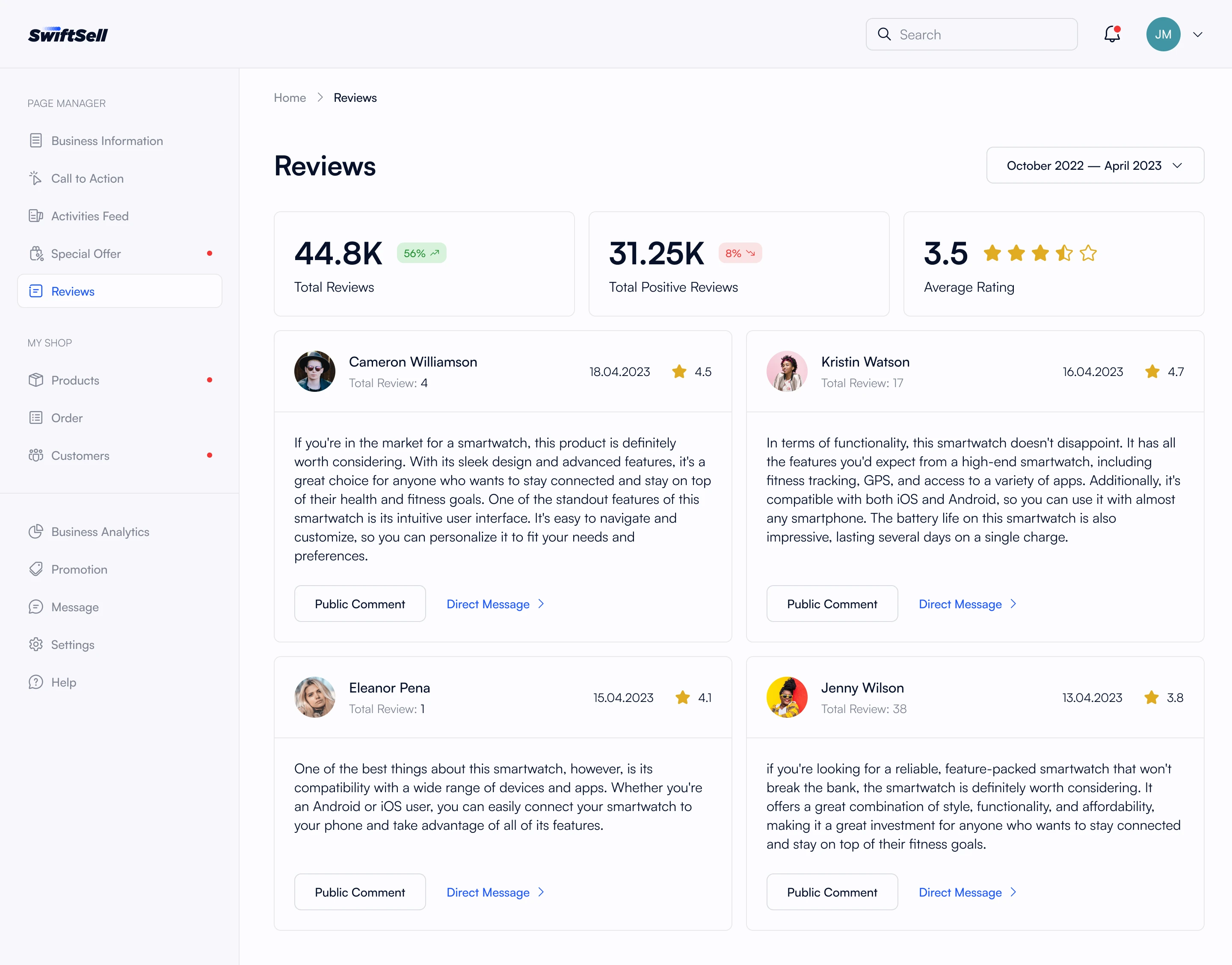Click the Promotion tag icon
Viewport: 1232px width, 965px height.
36,569
